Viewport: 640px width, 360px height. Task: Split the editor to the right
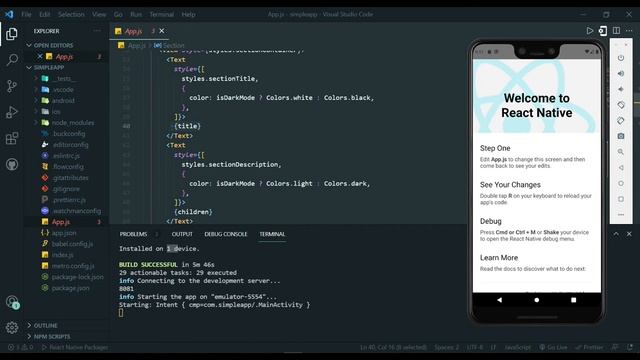pyautogui.click(x=616, y=31)
